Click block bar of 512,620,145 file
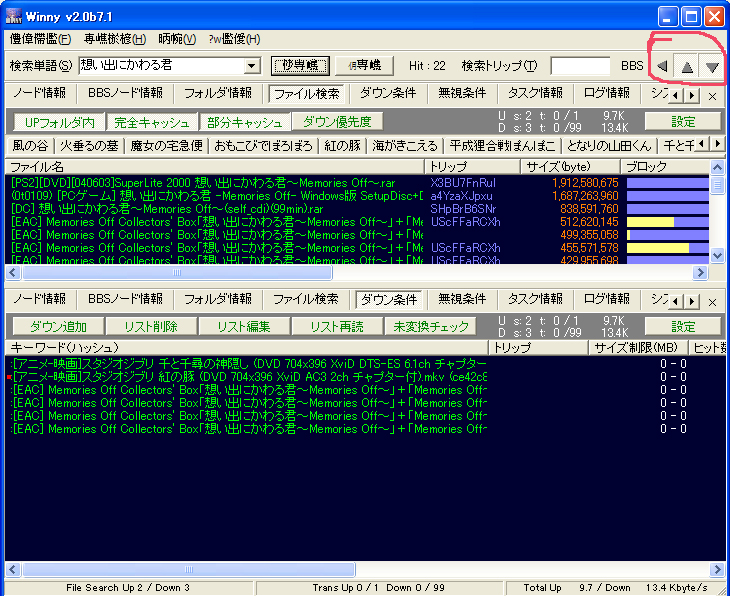Image resolution: width=730 pixels, height=596 pixels. click(668, 222)
